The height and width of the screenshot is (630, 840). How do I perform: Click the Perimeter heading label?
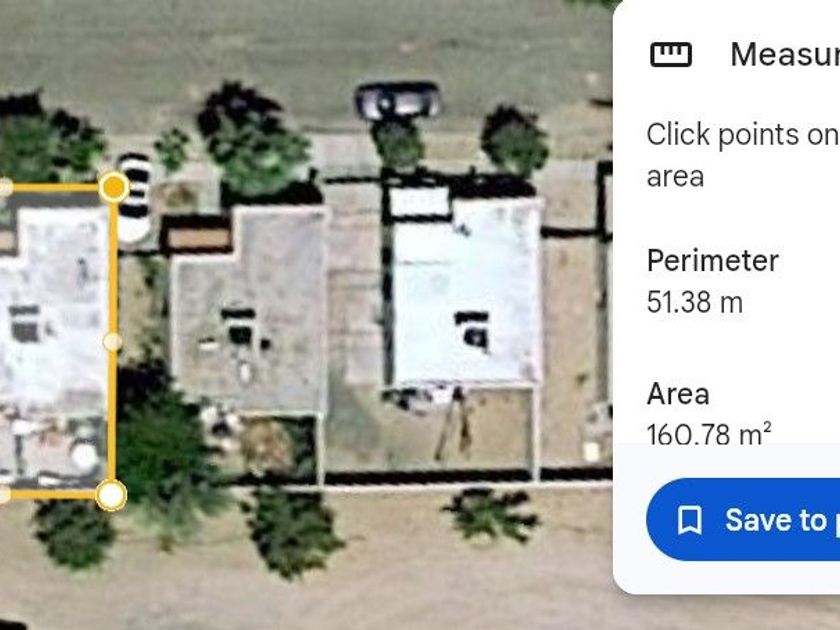[x=712, y=261]
